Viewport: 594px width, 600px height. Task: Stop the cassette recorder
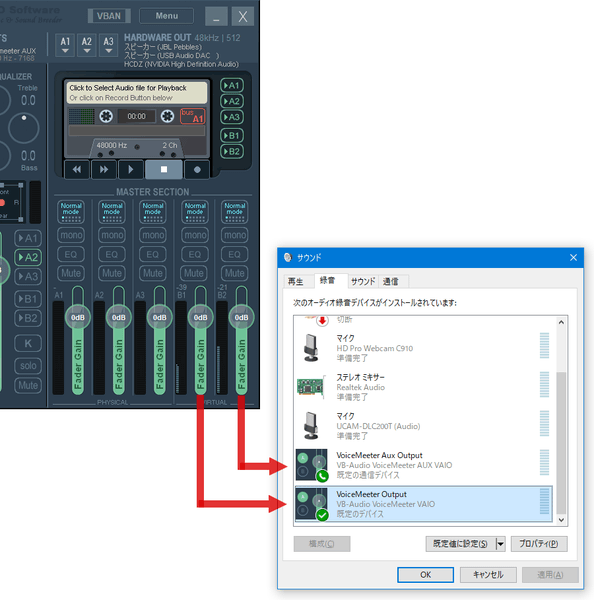(x=164, y=170)
